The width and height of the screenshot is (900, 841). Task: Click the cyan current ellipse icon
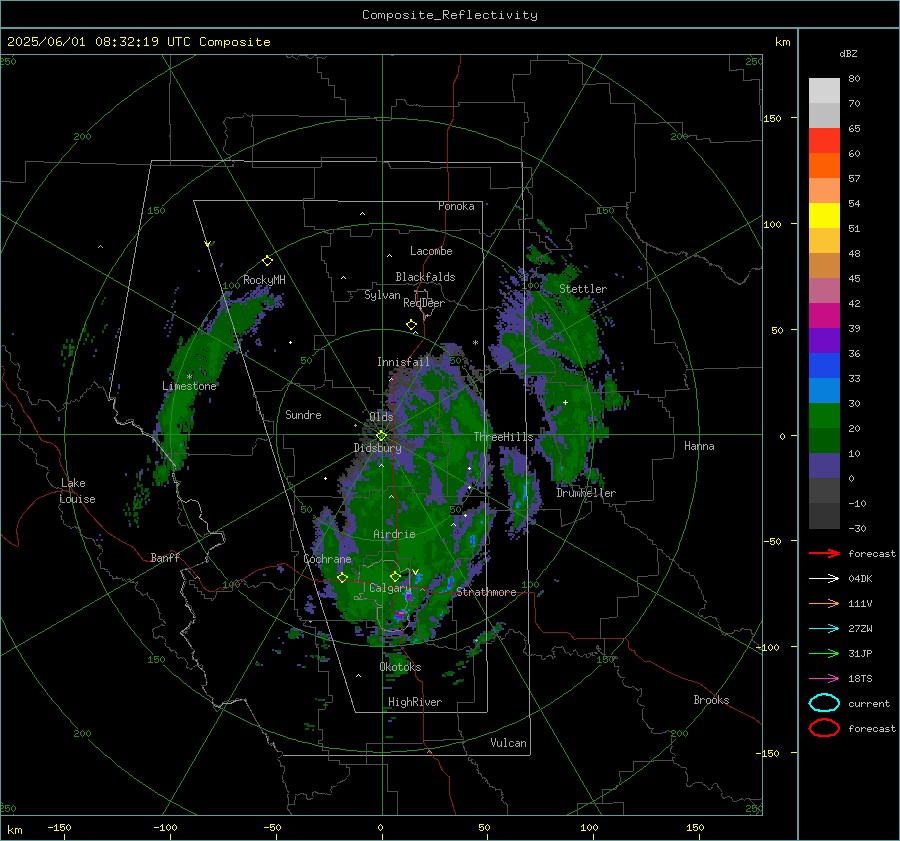point(824,703)
